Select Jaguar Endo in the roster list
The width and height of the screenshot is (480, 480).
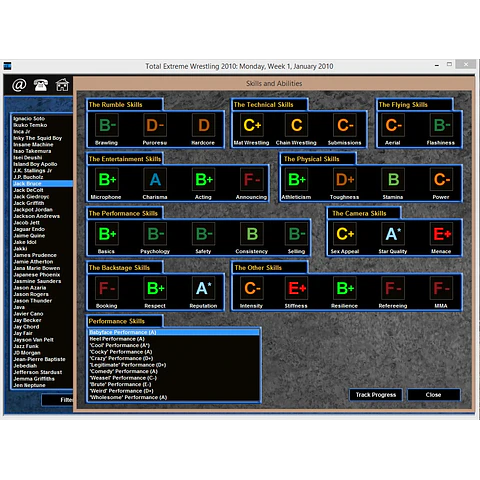pyautogui.click(x=42, y=229)
